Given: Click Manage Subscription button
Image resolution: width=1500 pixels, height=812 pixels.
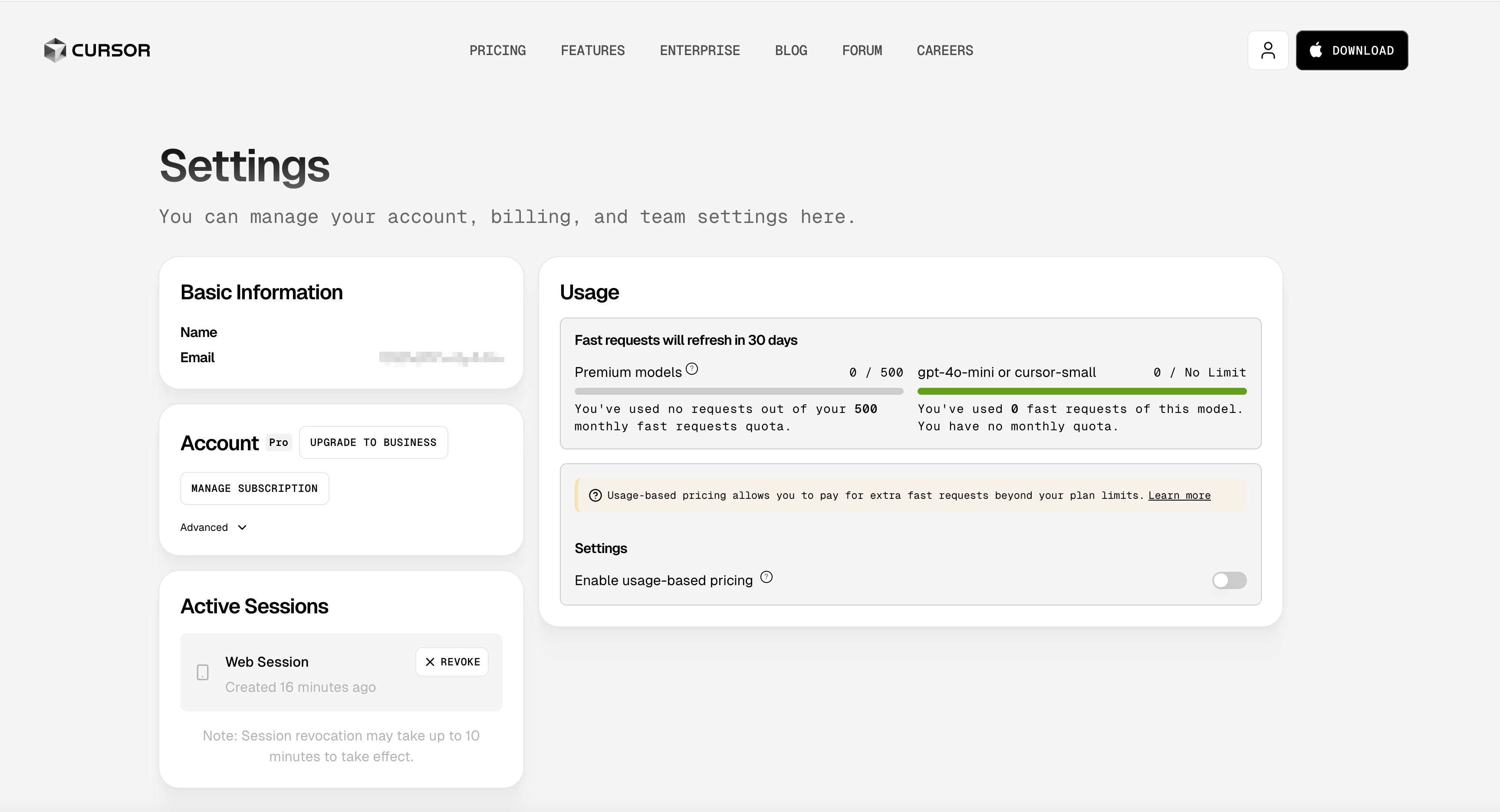Looking at the screenshot, I should click(x=254, y=488).
